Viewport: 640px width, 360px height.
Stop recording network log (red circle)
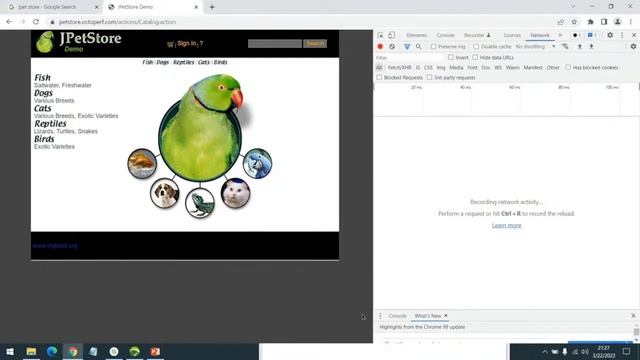(380, 47)
